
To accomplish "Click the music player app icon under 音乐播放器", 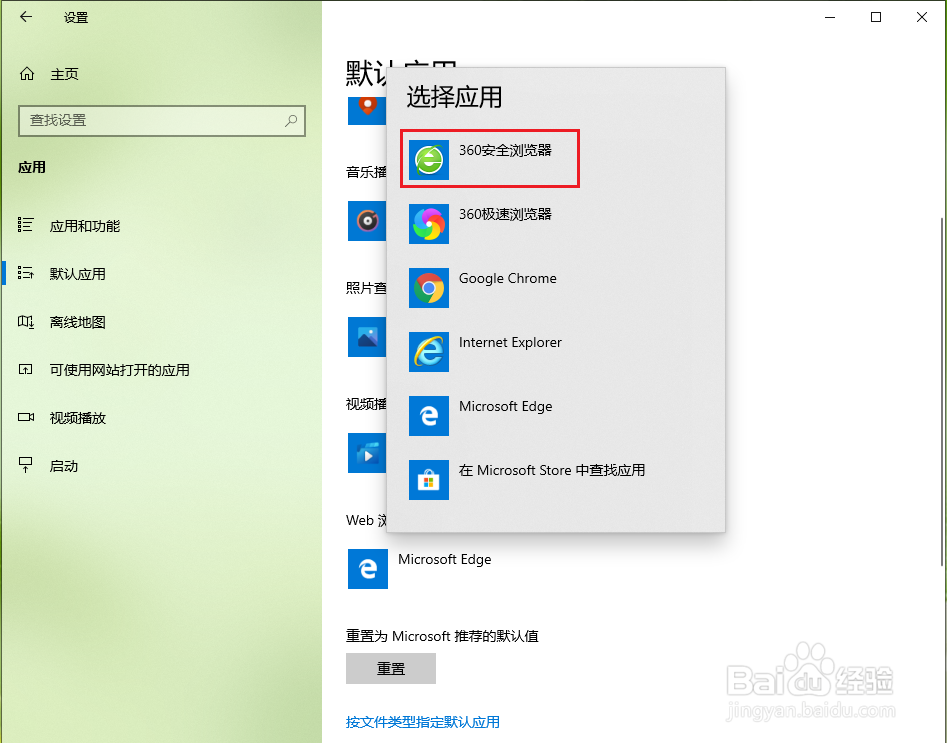I will tap(366, 221).
